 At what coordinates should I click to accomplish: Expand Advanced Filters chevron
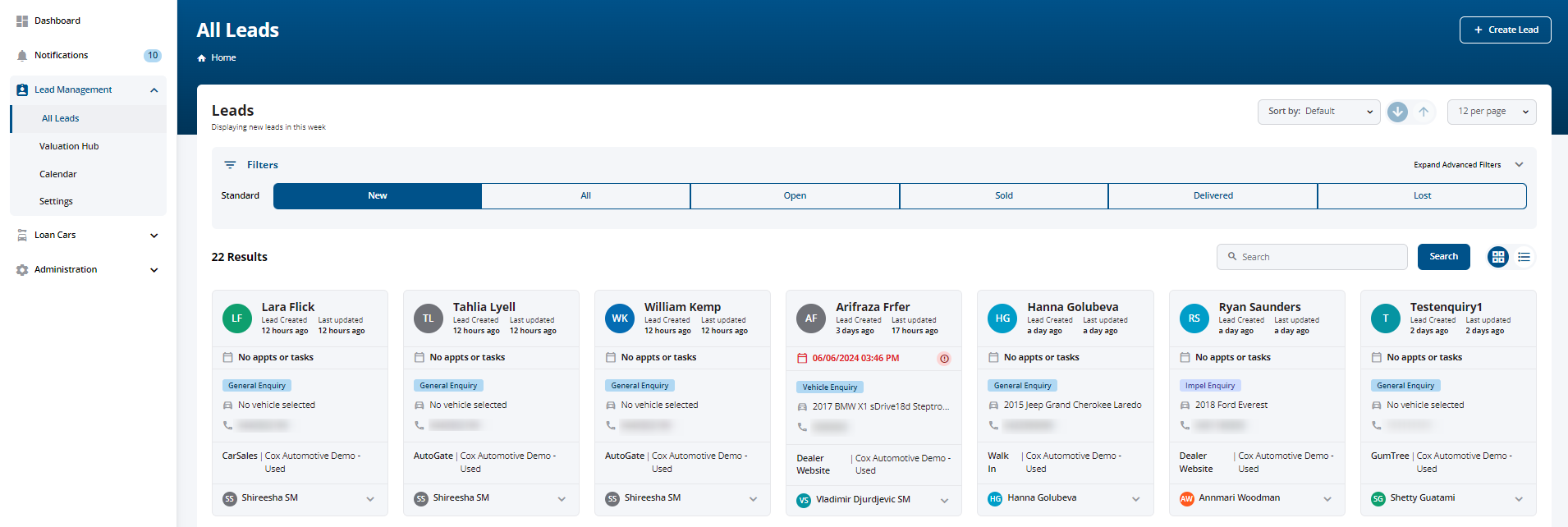point(1519,165)
